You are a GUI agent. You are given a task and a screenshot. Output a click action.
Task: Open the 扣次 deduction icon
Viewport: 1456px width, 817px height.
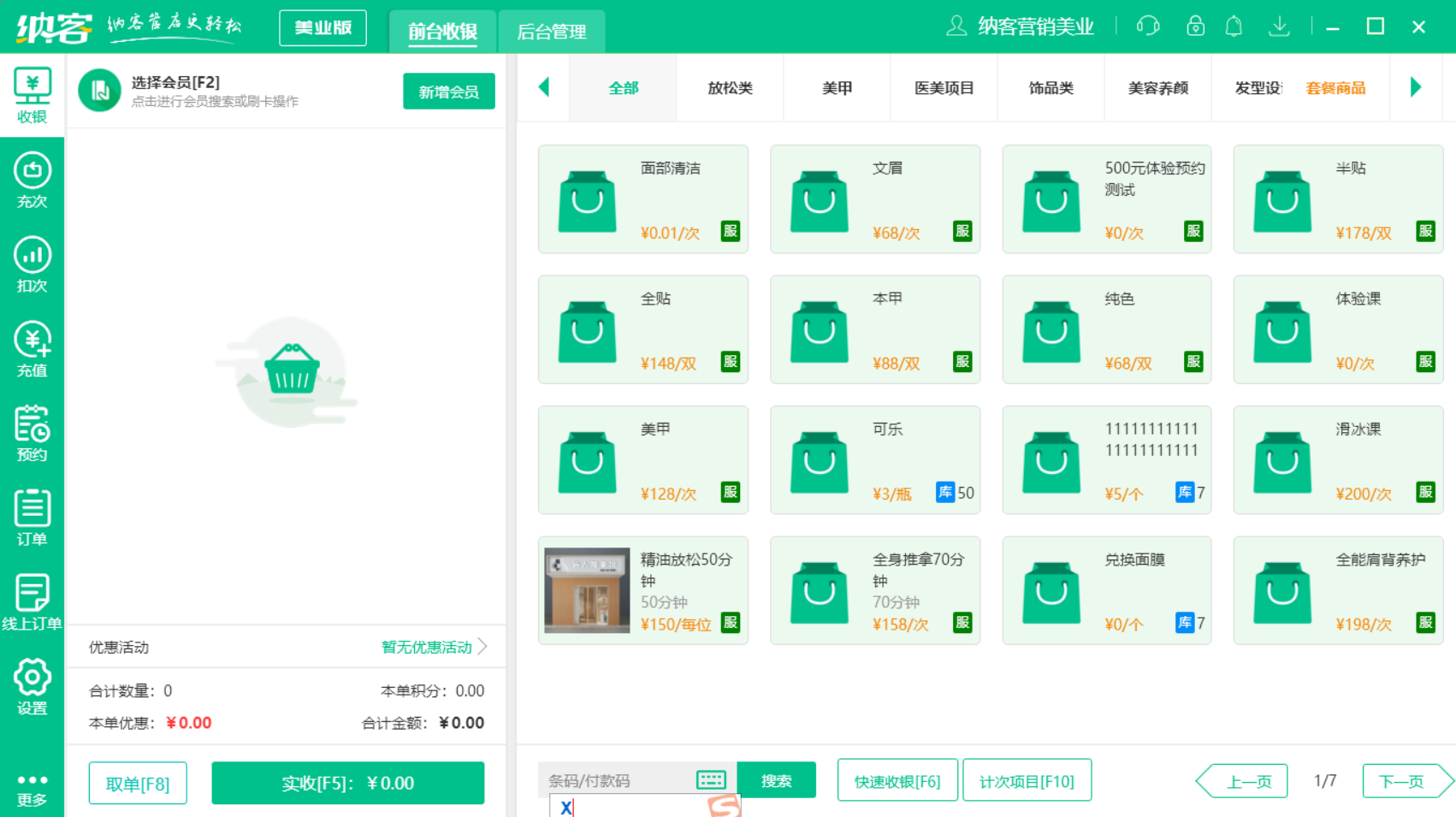pos(32,263)
